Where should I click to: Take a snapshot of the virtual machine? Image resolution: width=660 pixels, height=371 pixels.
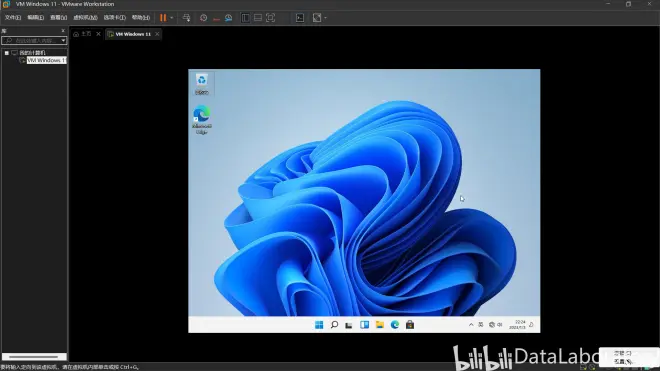click(x=203, y=18)
